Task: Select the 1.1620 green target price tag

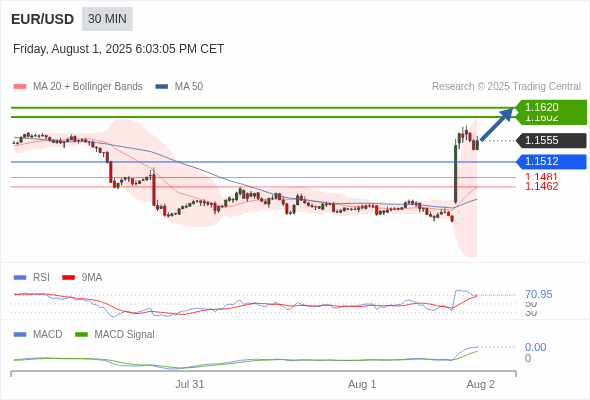Action: (551, 107)
